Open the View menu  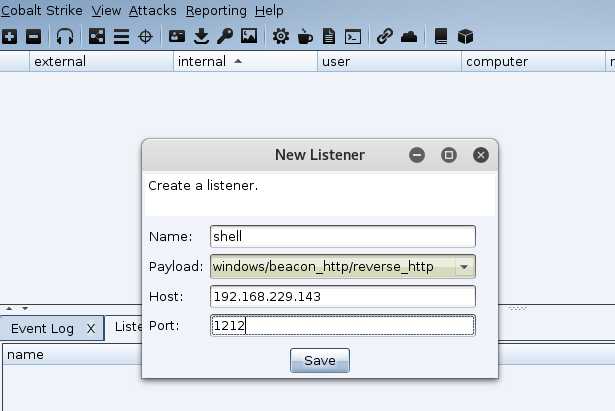point(106,11)
